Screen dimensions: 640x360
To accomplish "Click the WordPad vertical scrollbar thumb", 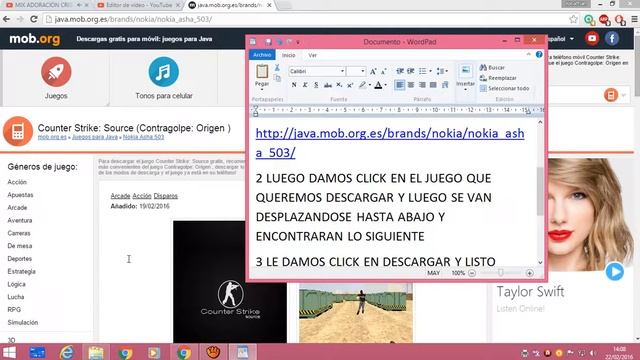I will 540,191.
